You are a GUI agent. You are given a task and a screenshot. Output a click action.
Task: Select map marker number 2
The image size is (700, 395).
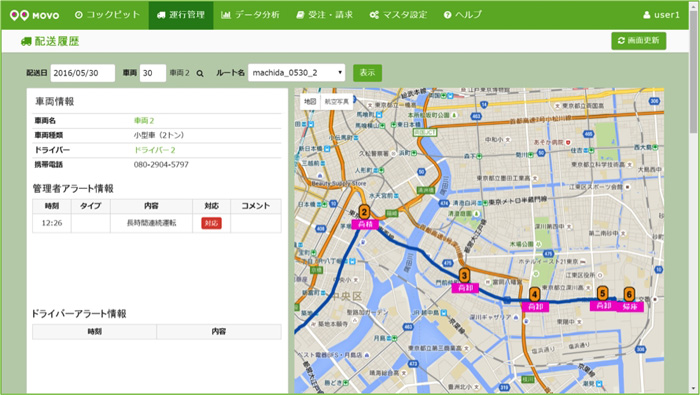(x=364, y=212)
